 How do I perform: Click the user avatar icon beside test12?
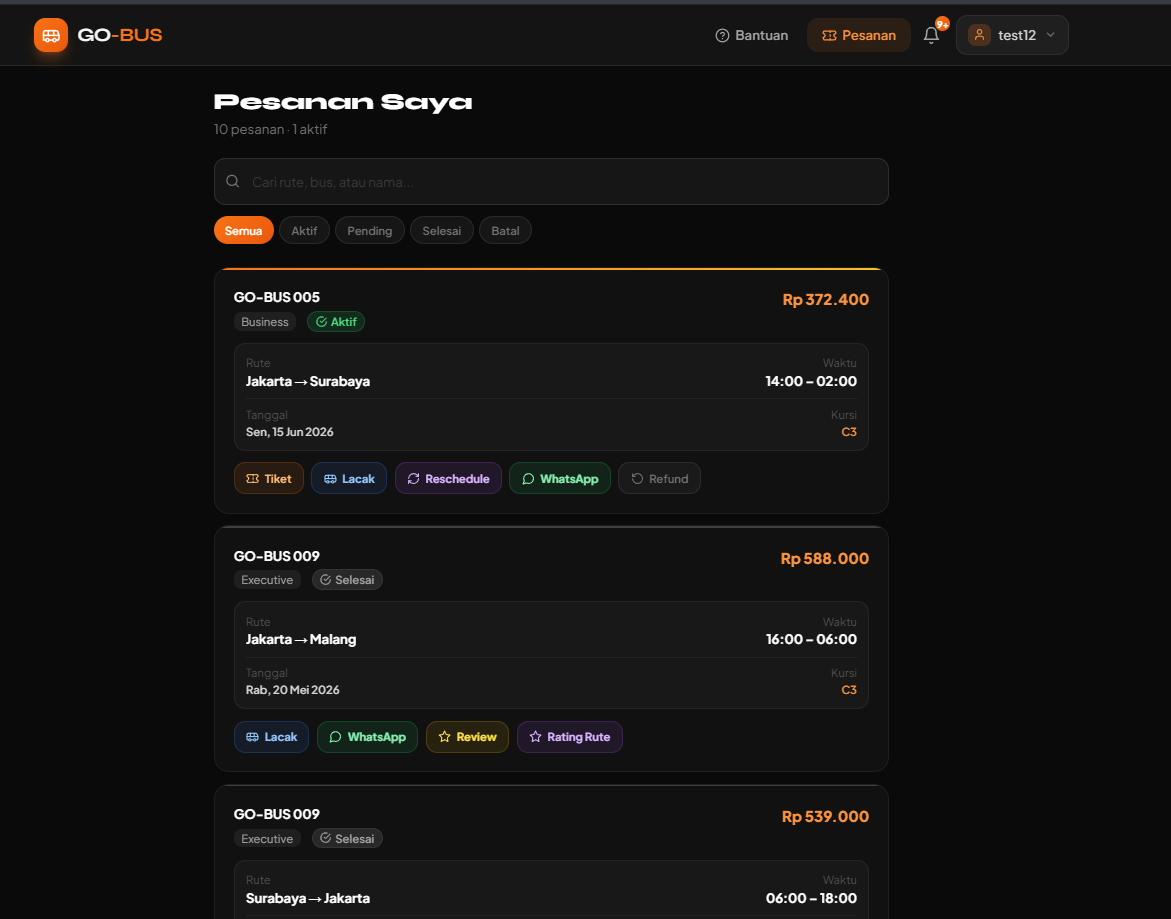[979, 35]
